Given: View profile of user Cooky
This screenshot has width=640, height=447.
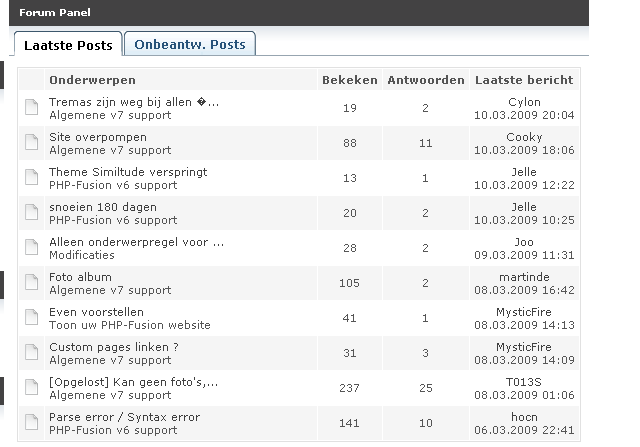Looking at the screenshot, I should [x=524, y=137].
